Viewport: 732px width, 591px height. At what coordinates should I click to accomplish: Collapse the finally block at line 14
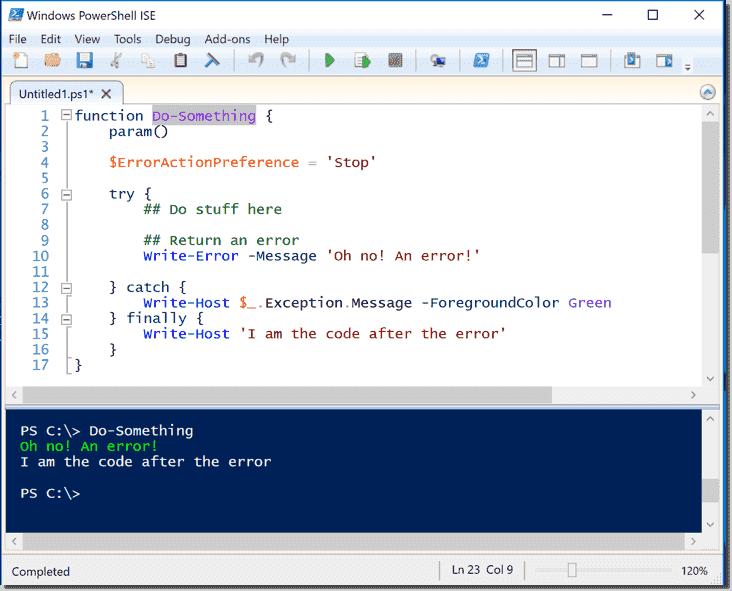pyautogui.click(x=67, y=319)
